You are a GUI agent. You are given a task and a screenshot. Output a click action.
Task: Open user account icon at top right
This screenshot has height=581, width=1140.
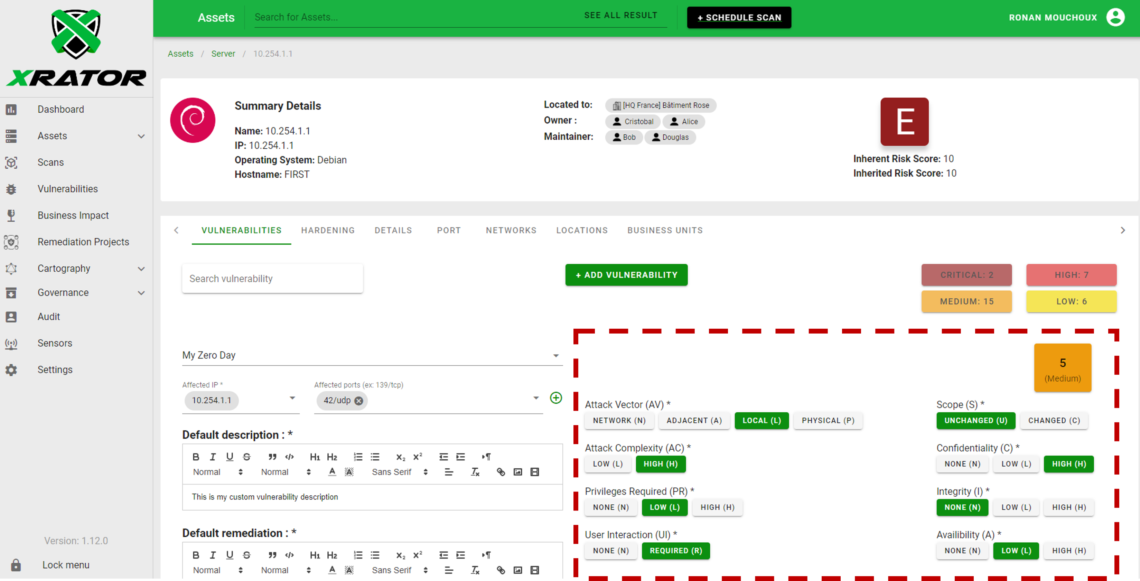1115,17
